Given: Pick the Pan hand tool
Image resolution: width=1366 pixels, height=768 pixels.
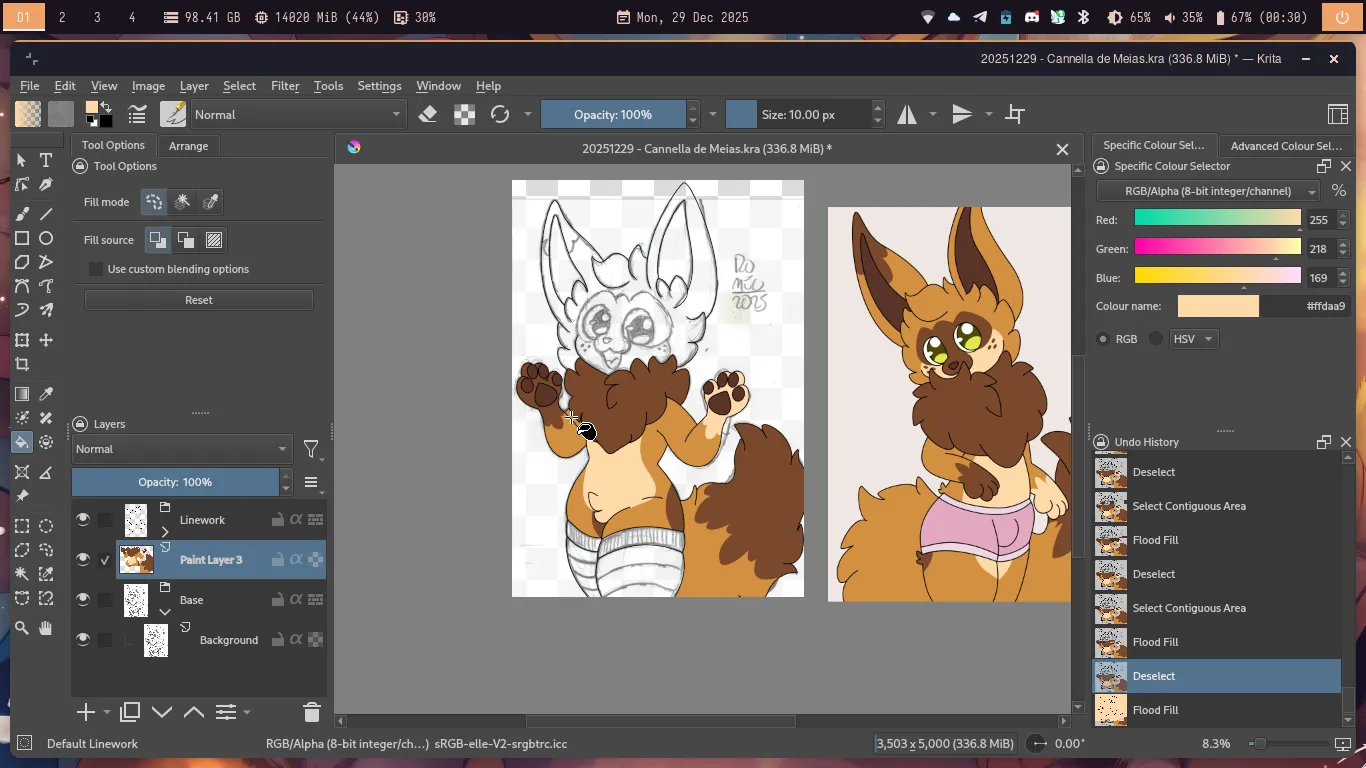Looking at the screenshot, I should [x=46, y=628].
